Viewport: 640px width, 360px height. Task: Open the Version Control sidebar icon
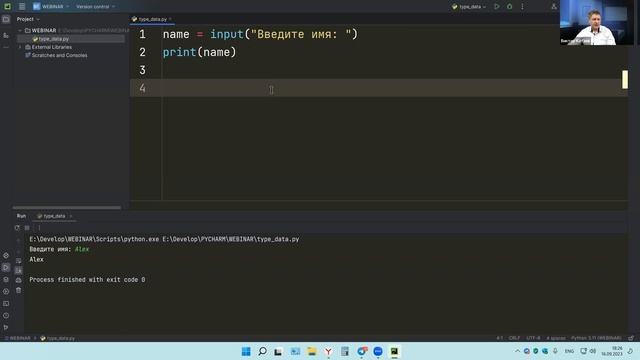[x=6, y=327]
